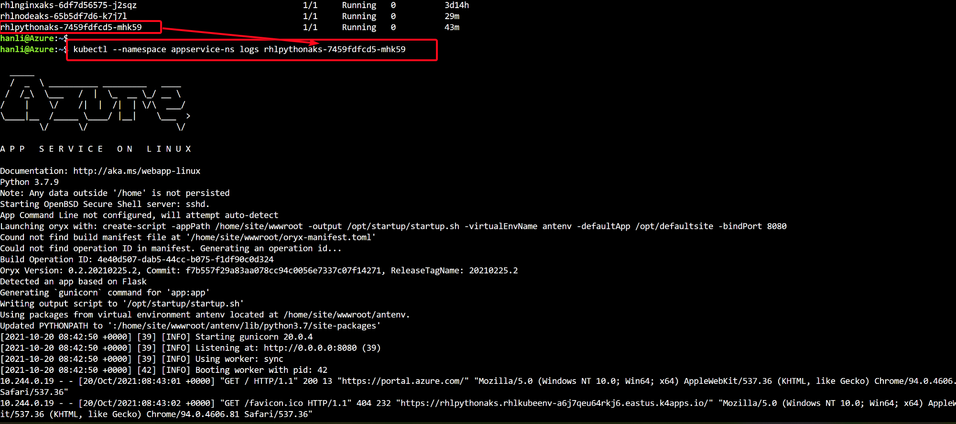Click rhlpythonaks-7459fdfcd5-mhk59 in the pod list row
This screenshot has height=424, width=956.
click(x=71, y=27)
